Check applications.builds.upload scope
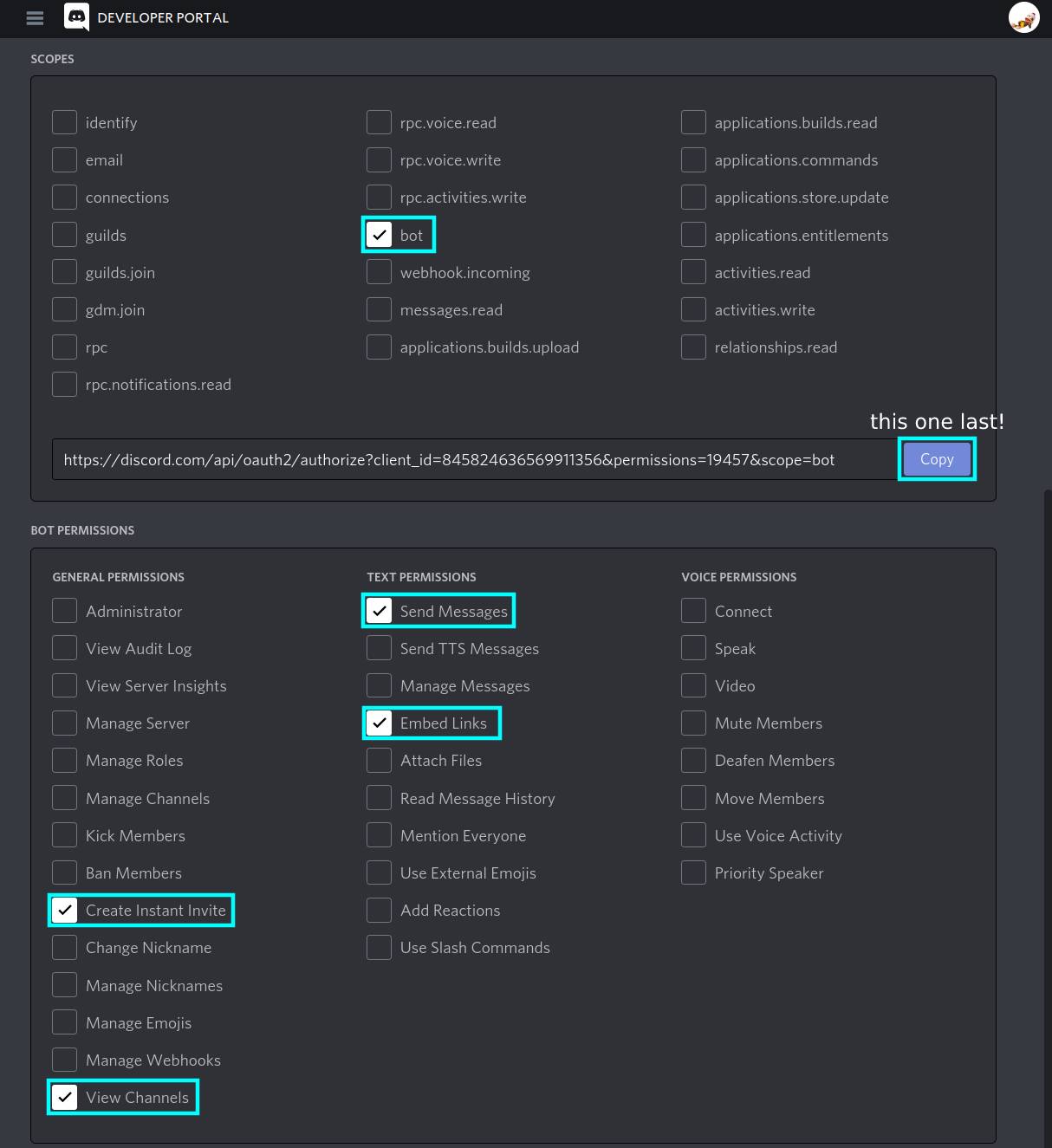The height and width of the screenshot is (1148, 1052). pos(379,347)
